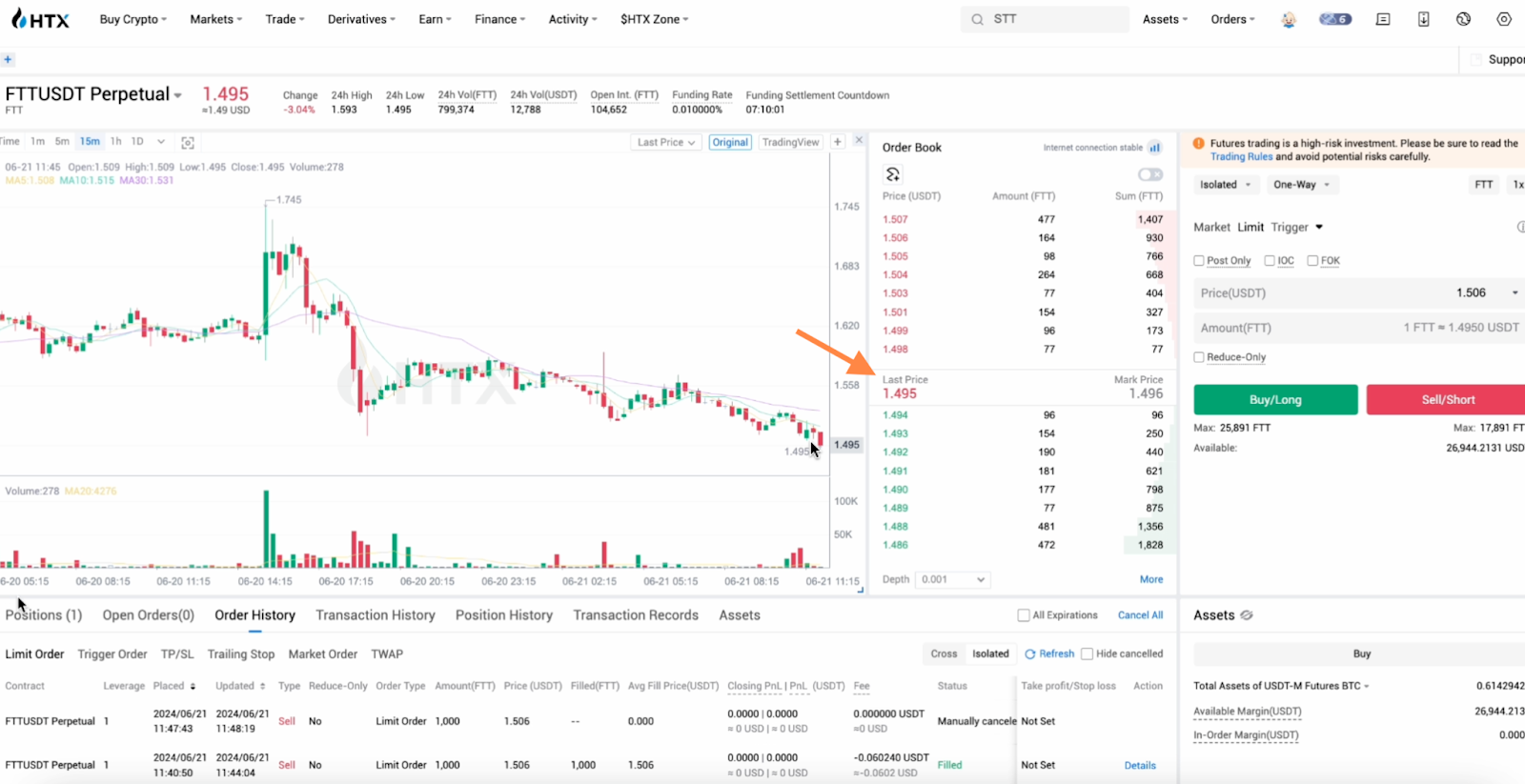Expand the Trigger order type dropdown arrow

1319,227
